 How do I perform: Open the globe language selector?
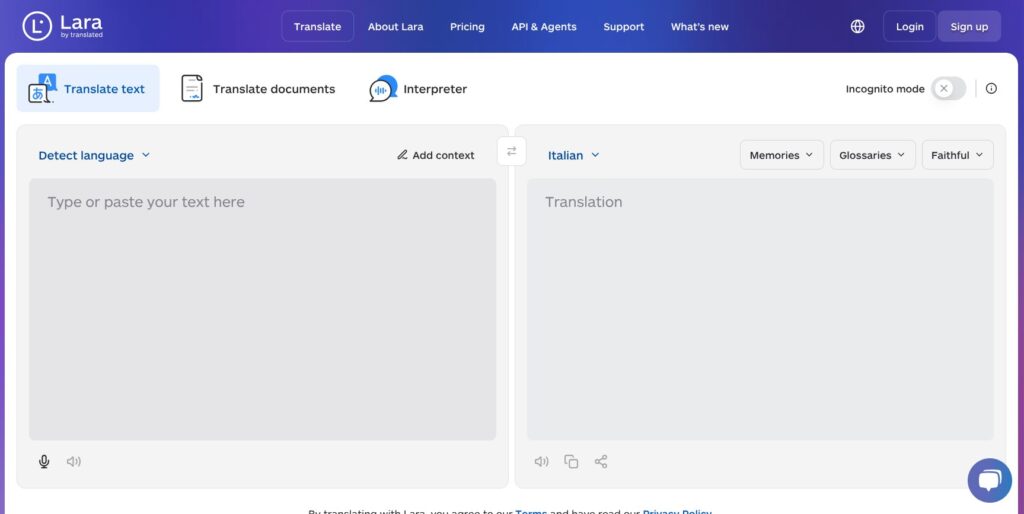click(857, 27)
